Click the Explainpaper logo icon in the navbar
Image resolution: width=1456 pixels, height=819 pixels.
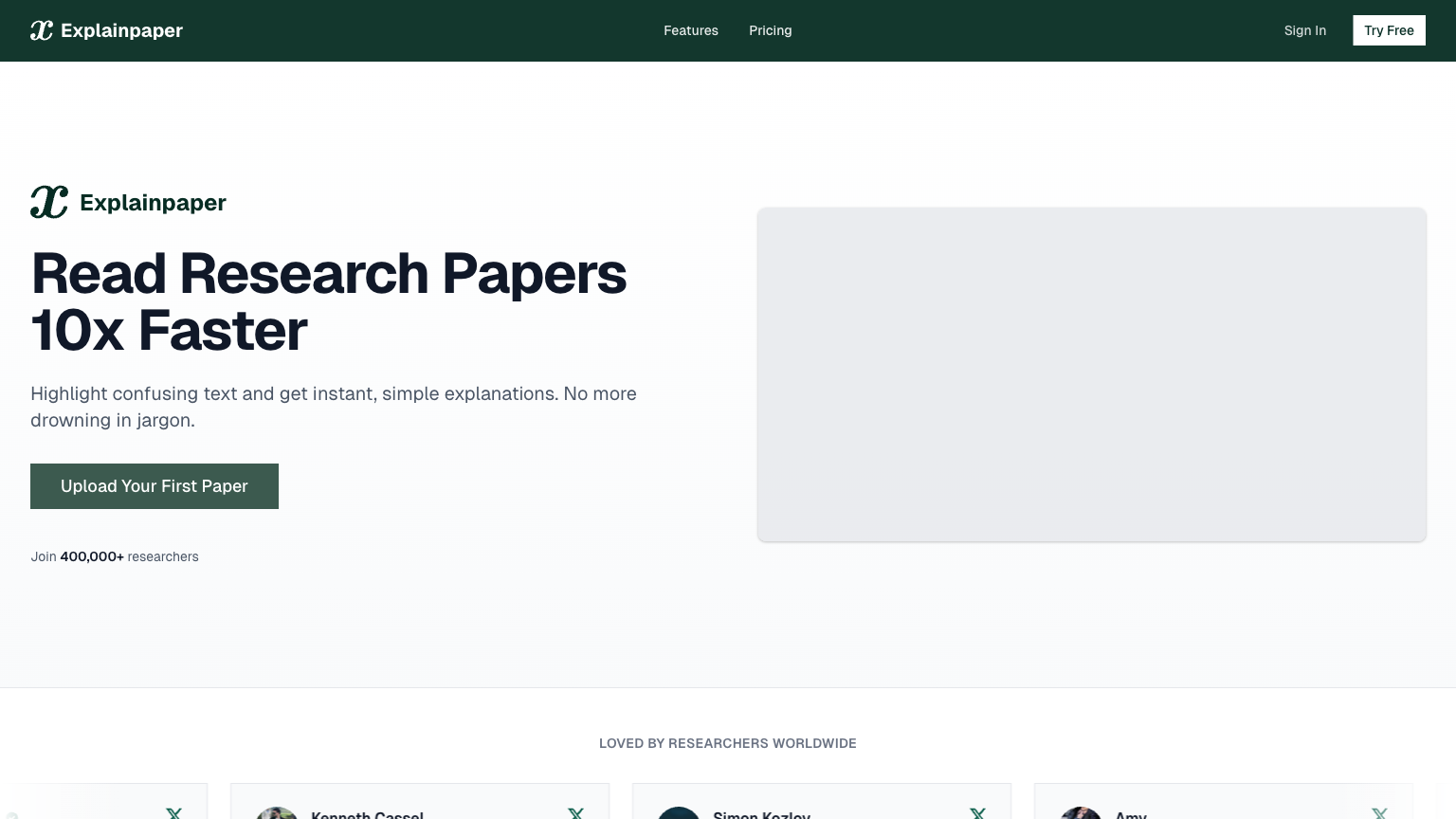point(42,30)
